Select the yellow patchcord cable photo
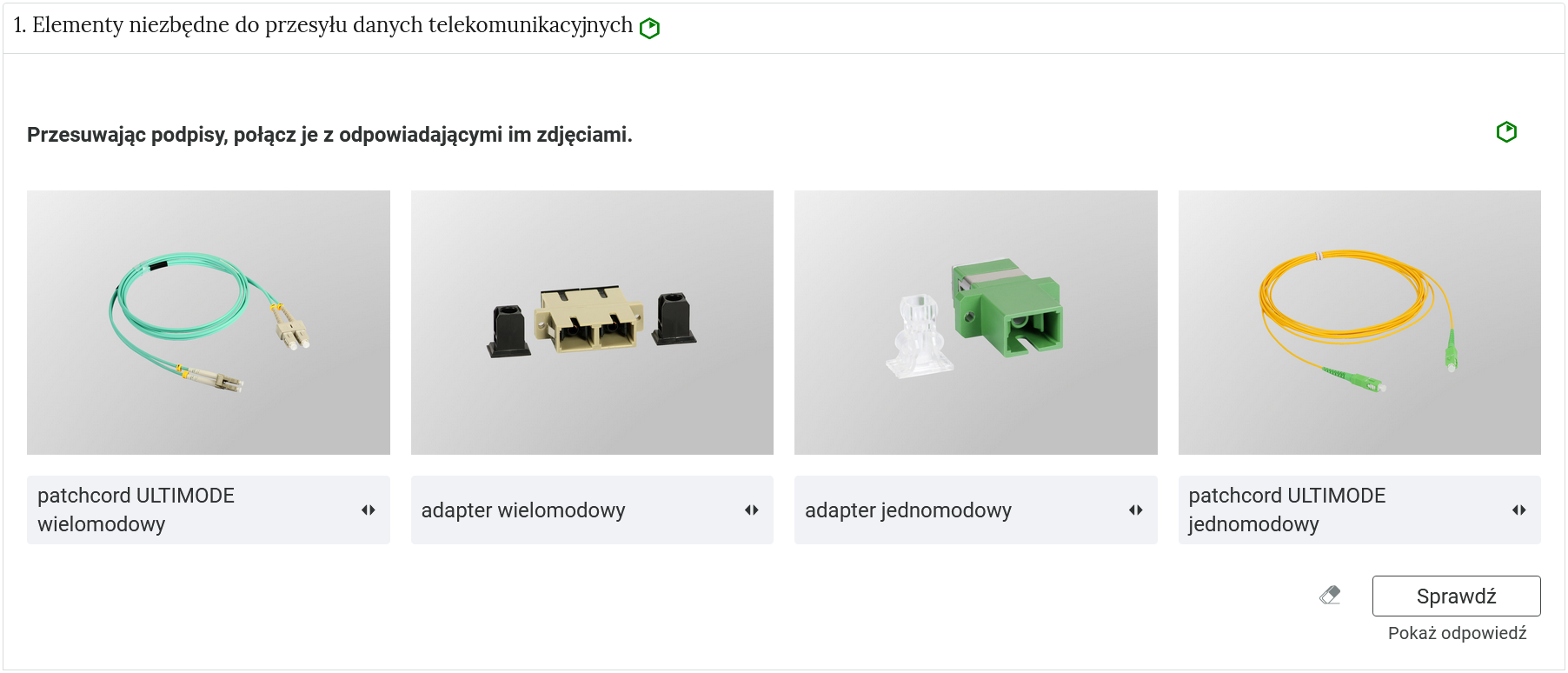Viewport: 1568px width, 673px height. point(1359,323)
